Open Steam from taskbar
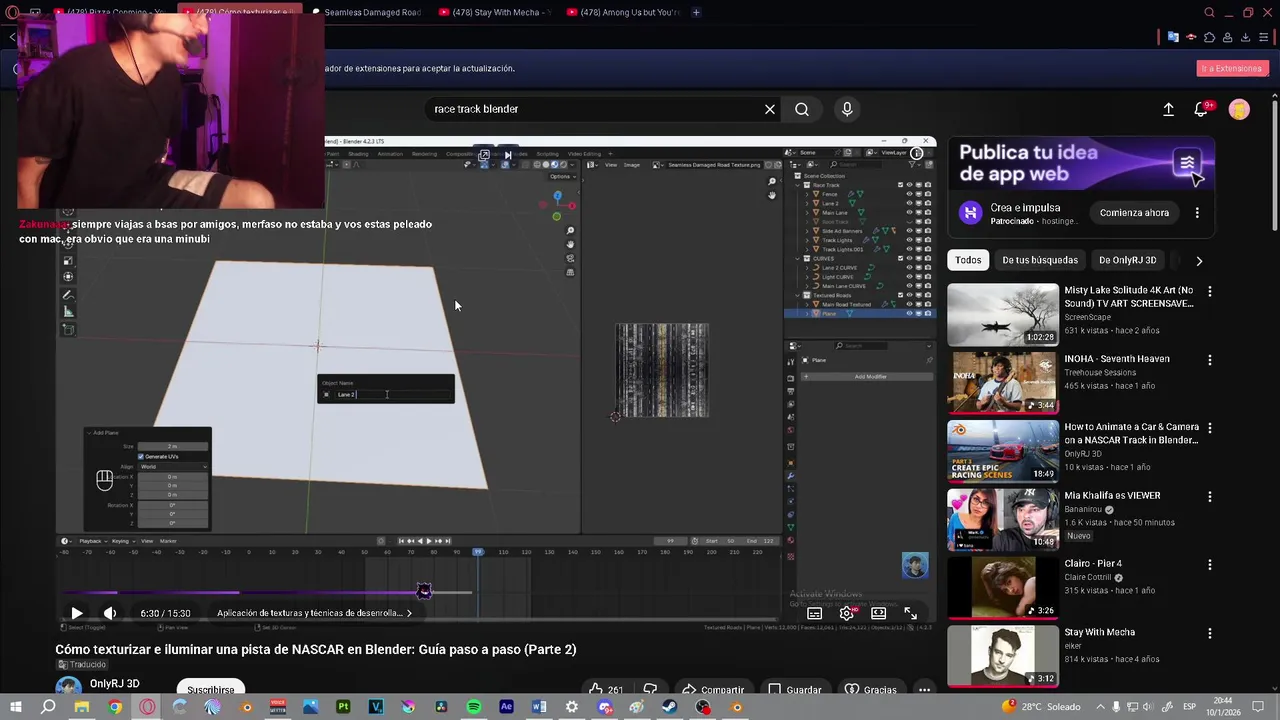The width and height of the screenshot is (1280, 720). point(670,707)
